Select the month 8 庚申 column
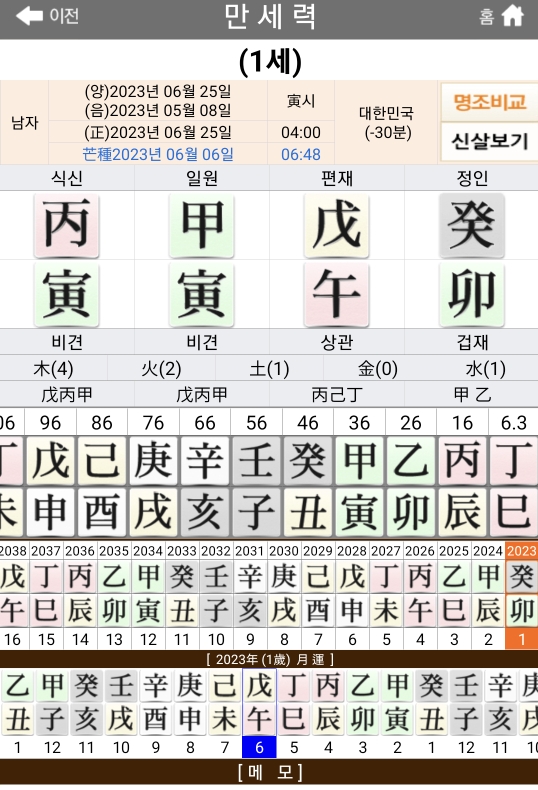 click(x=190, y=713)
